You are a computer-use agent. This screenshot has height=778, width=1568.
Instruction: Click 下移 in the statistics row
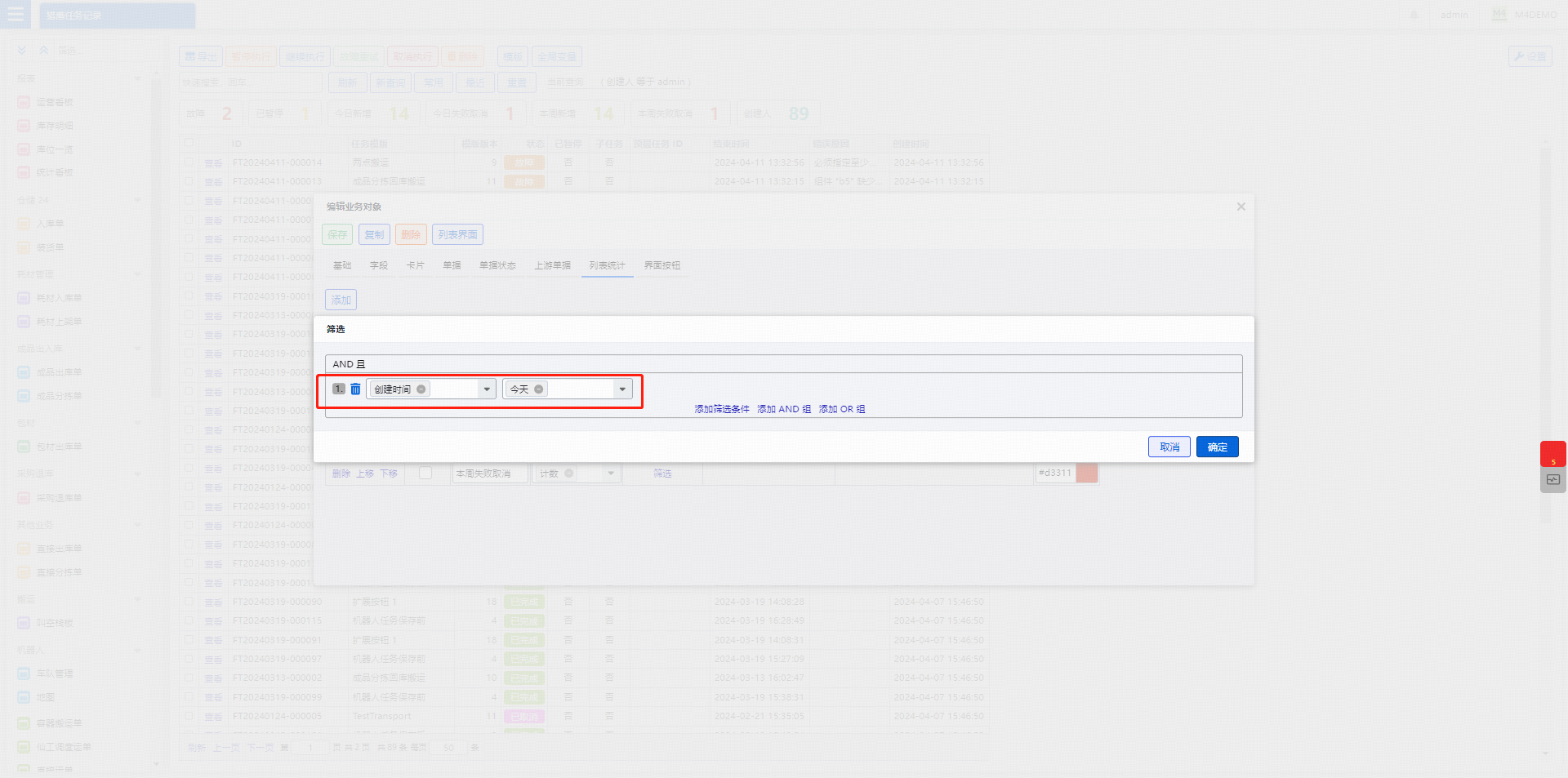[389, 473]
